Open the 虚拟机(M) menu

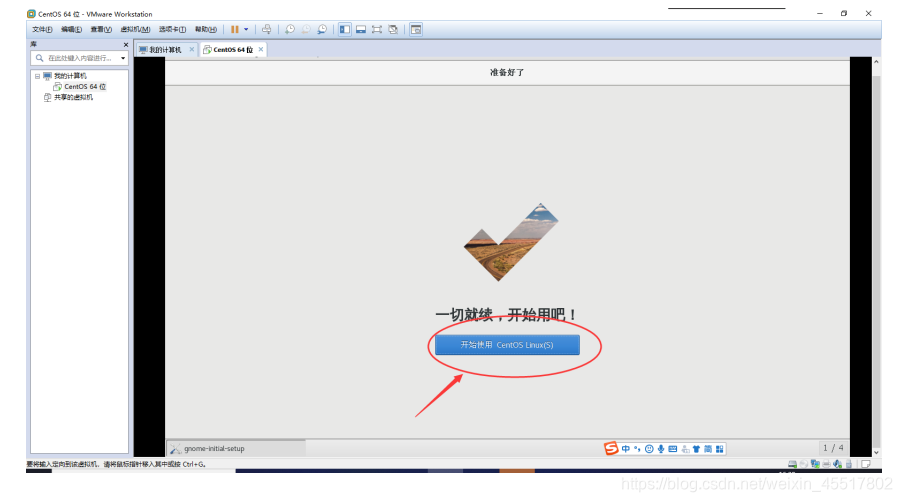click(135, 29)
